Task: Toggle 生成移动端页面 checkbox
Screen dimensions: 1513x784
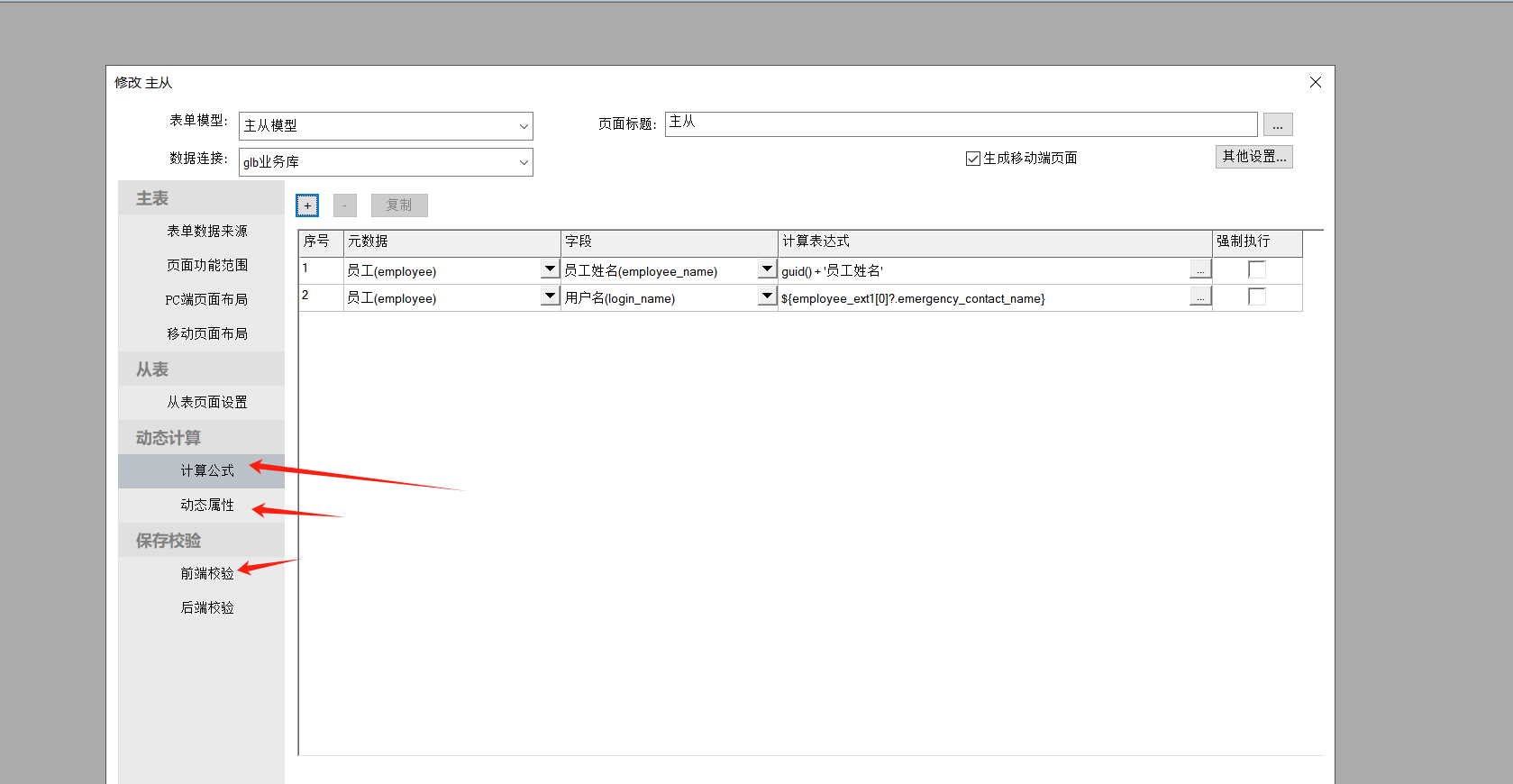Action: point(973,159)
